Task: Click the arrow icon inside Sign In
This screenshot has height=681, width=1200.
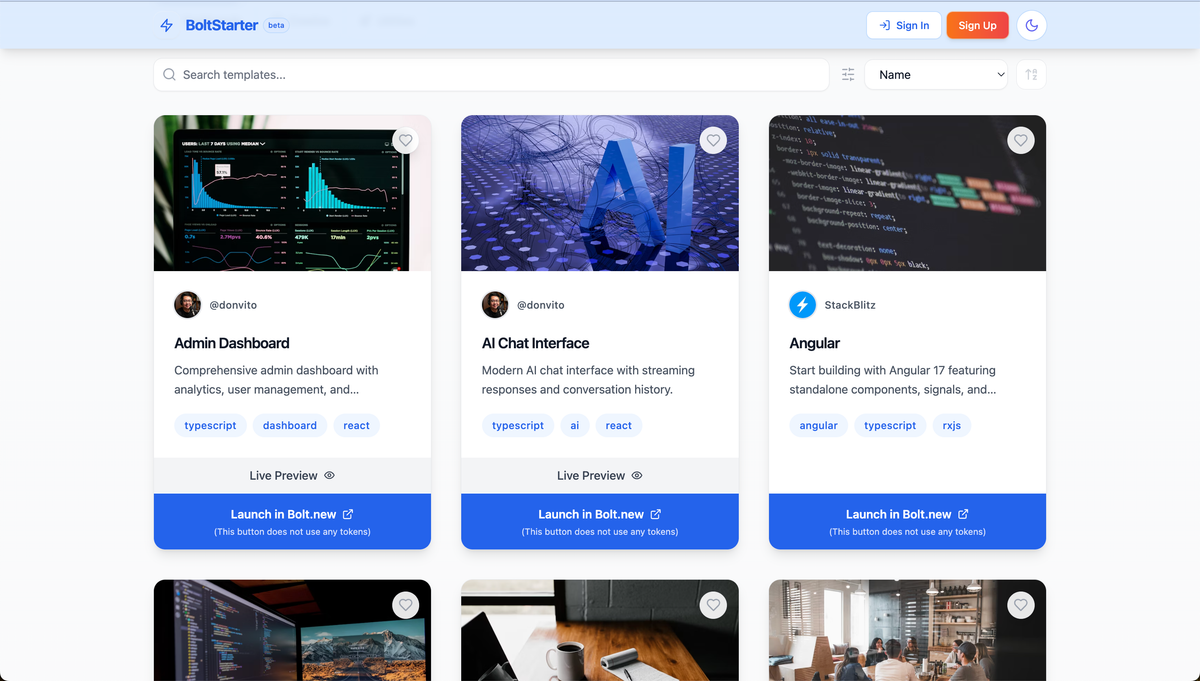Action: (x=884, y=25)
